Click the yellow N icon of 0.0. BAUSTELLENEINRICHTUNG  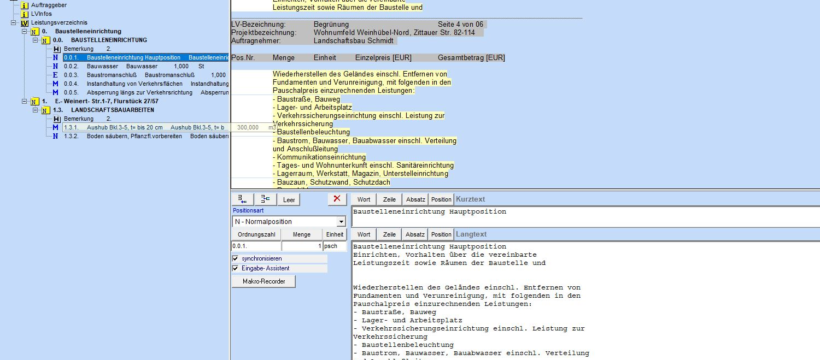pos(45,40)
